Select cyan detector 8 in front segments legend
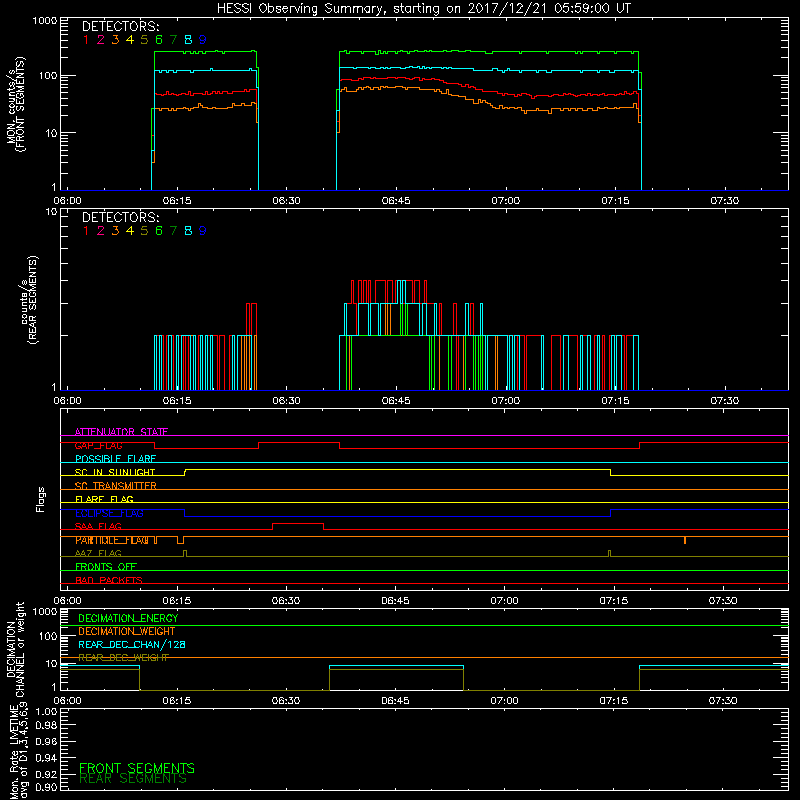The width and height of the screenshot is (800, 800). (188, 40)
